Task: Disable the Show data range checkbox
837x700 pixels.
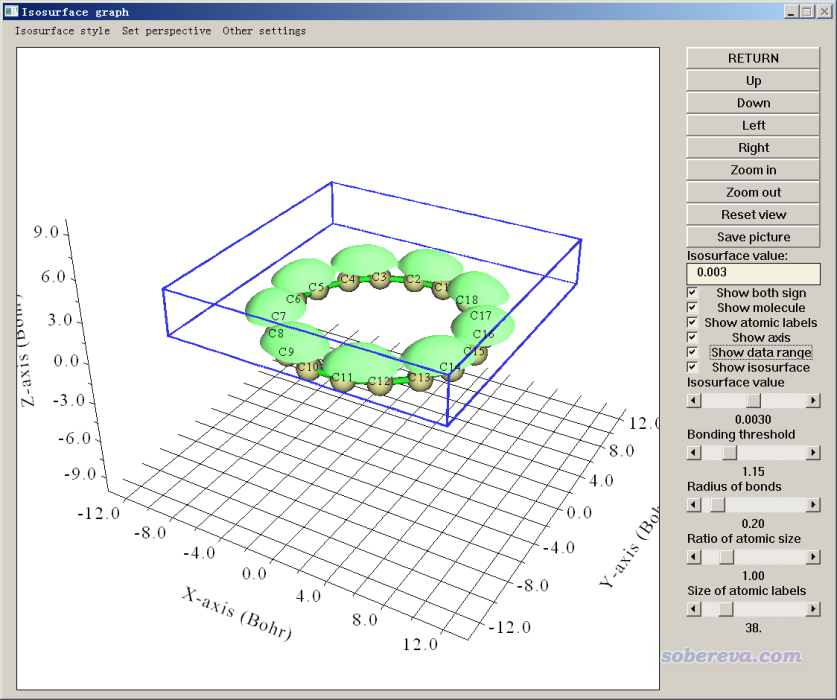Action: pyautogui.click(x=693, y=353)
